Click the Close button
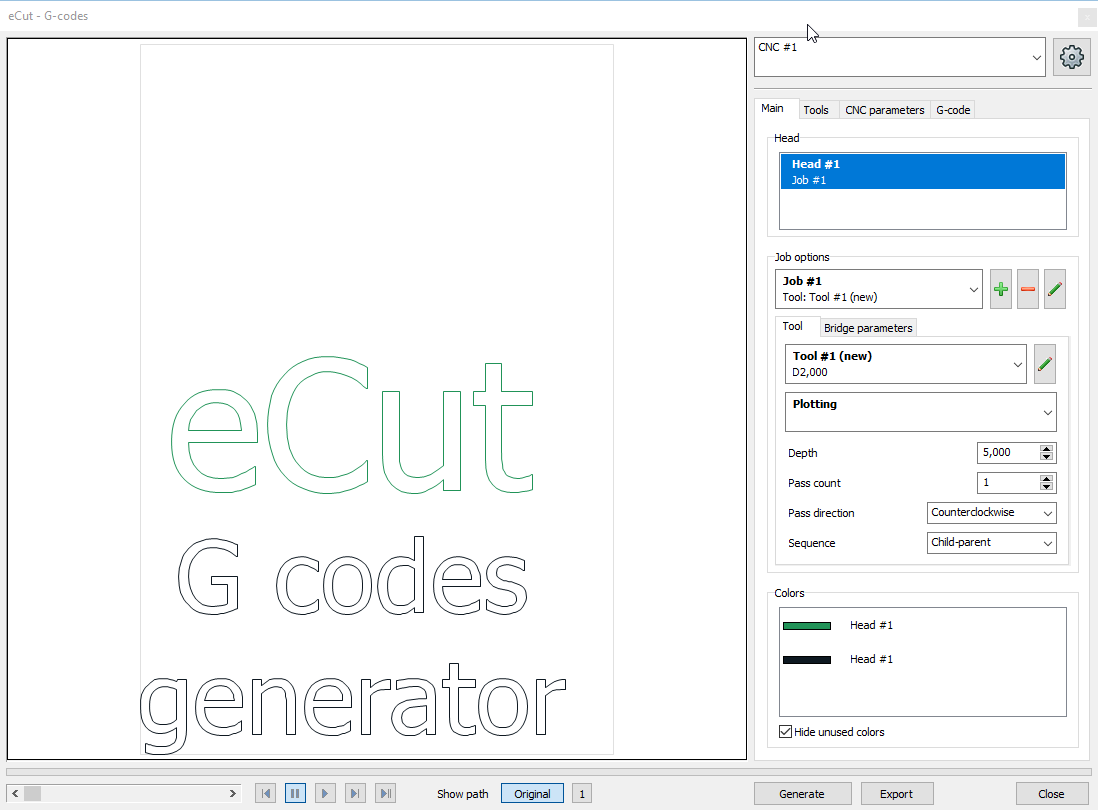 (1051, 794)
